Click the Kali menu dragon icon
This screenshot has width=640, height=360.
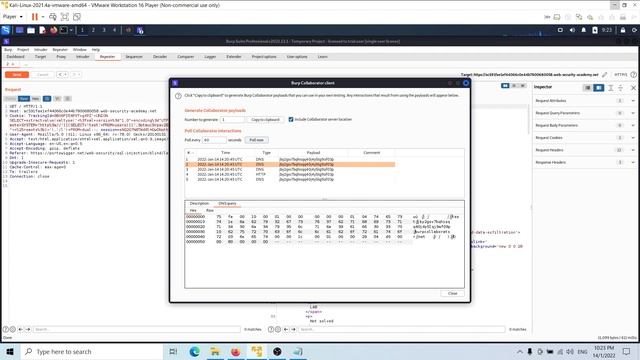(6, 30)
